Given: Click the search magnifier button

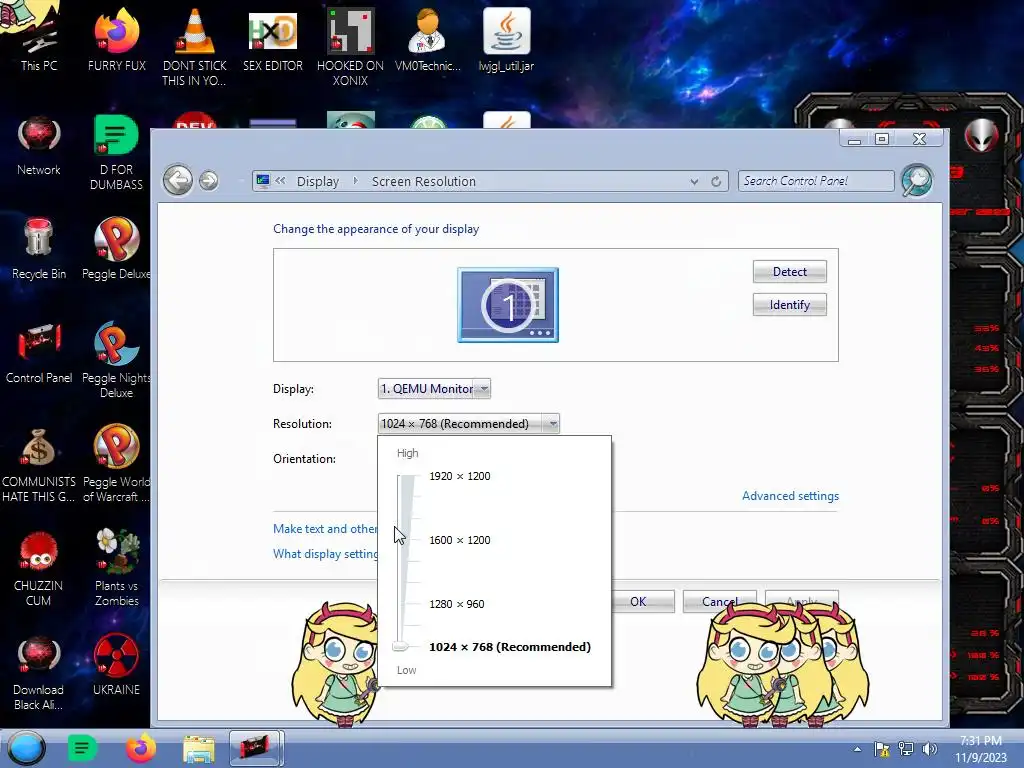Looking at the screenshot, I should pos(917,180).
